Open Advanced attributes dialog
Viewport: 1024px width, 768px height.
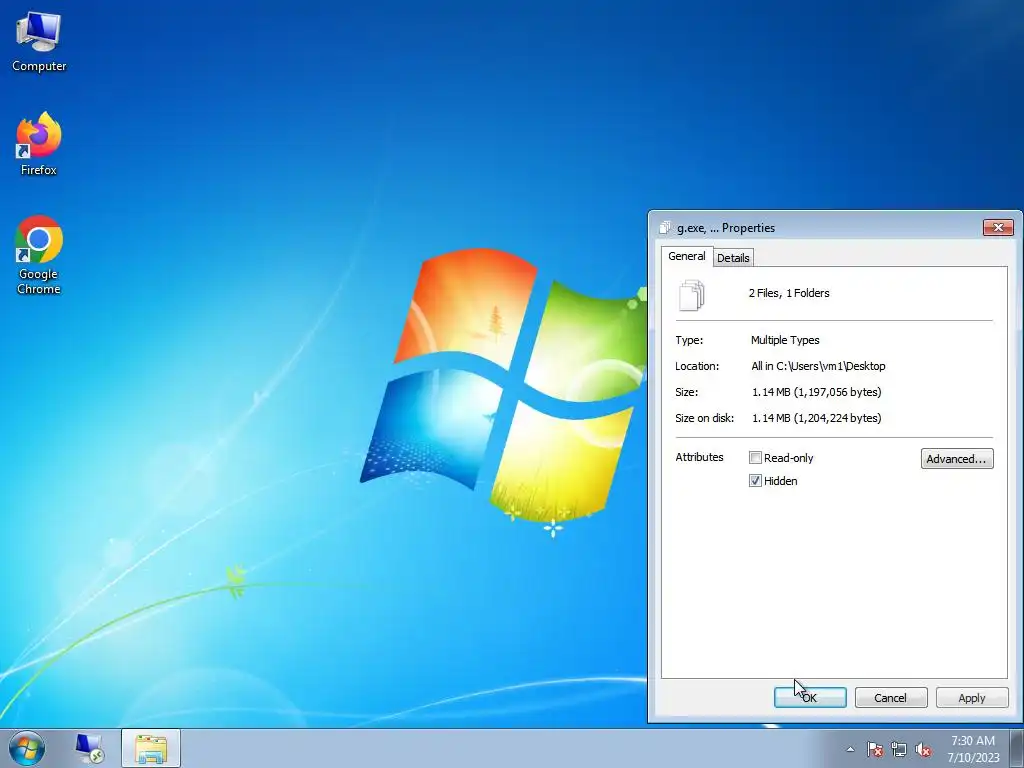[x=957, y=458]
